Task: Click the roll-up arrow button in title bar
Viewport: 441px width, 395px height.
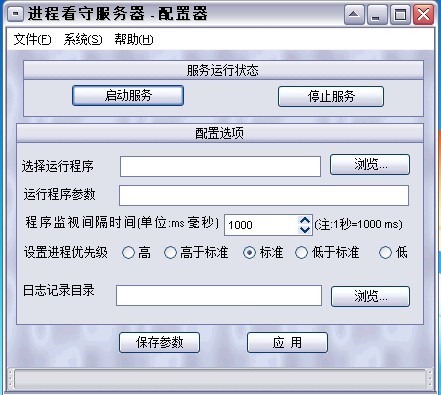Action: click(354, 15)
